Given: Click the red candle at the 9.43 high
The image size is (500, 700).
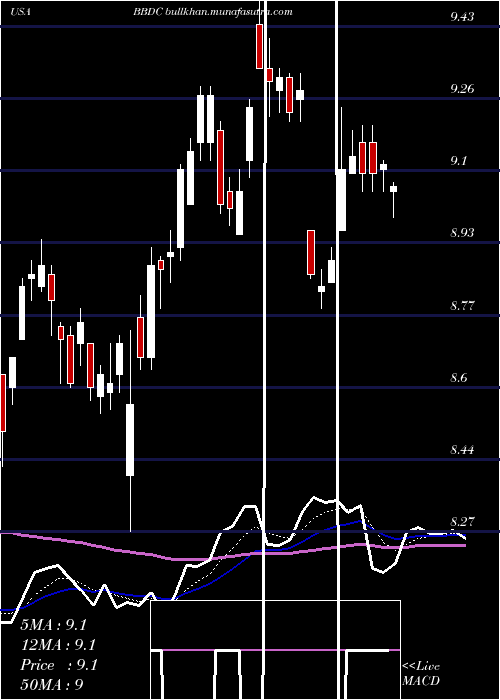Looking at the screenshot, I should coord(259,46).
